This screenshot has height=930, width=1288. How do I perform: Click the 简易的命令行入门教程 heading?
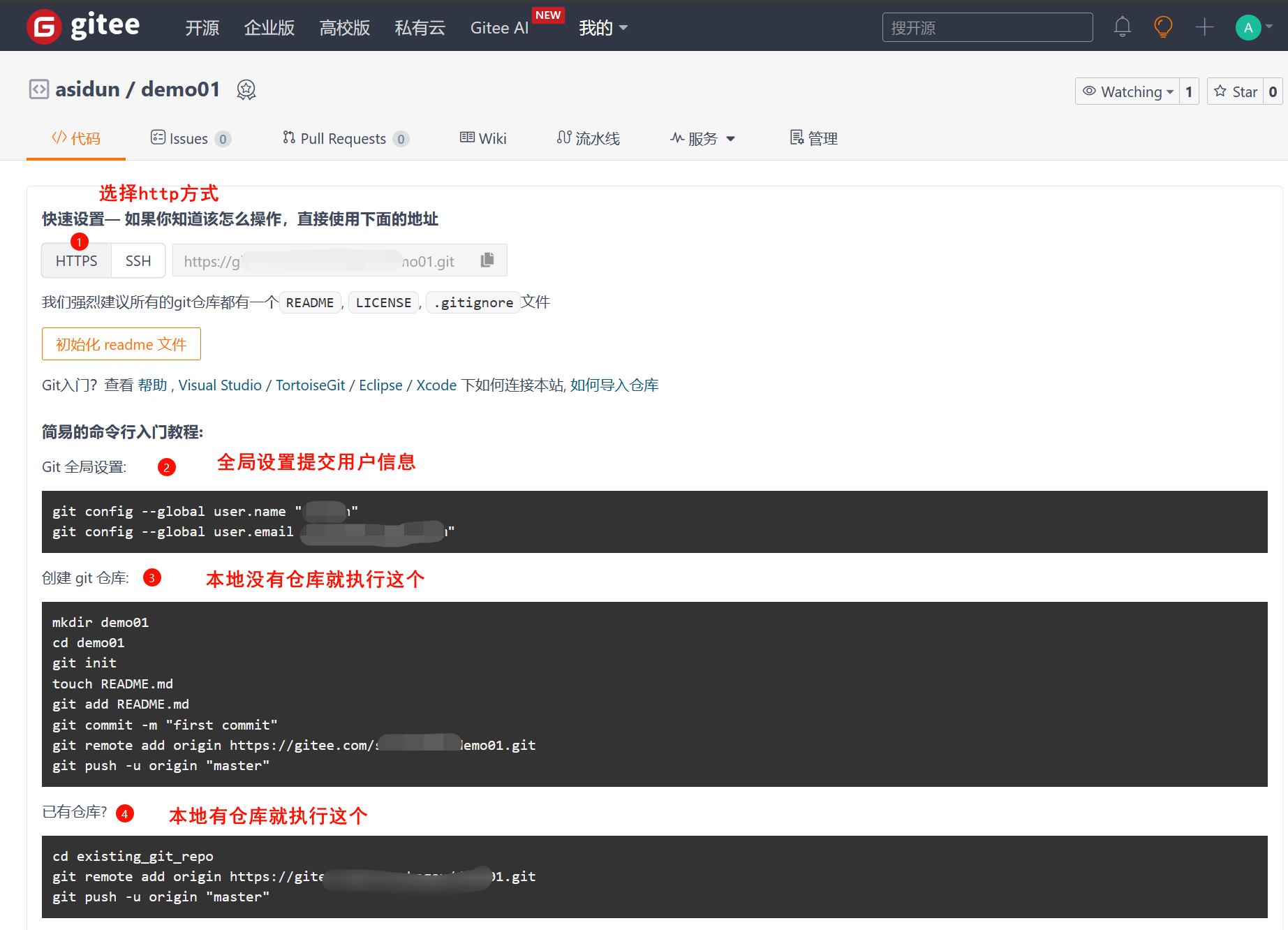(x=122, y=432)
